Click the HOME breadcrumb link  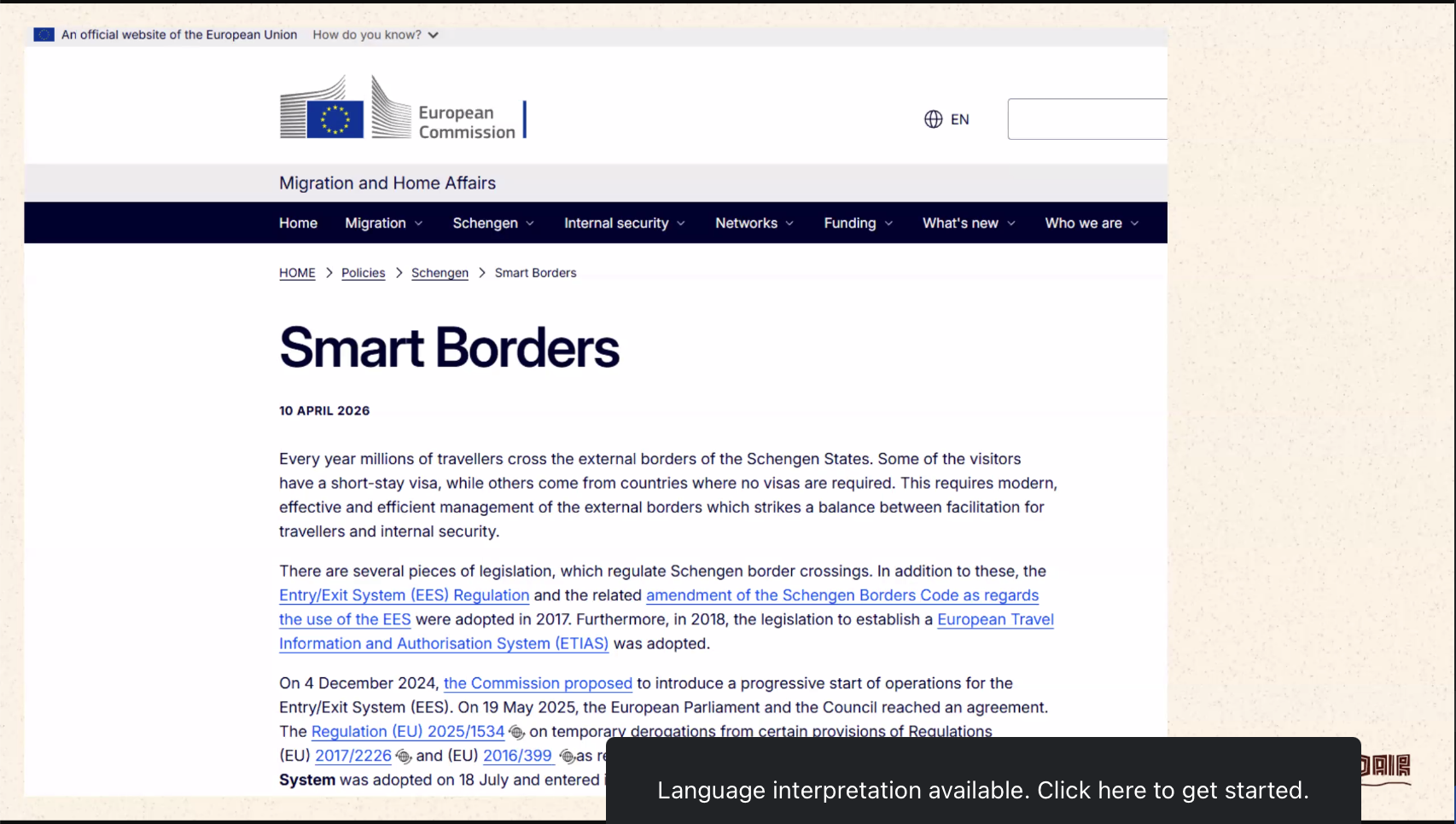pyautogui.click(x=297, y=273)
